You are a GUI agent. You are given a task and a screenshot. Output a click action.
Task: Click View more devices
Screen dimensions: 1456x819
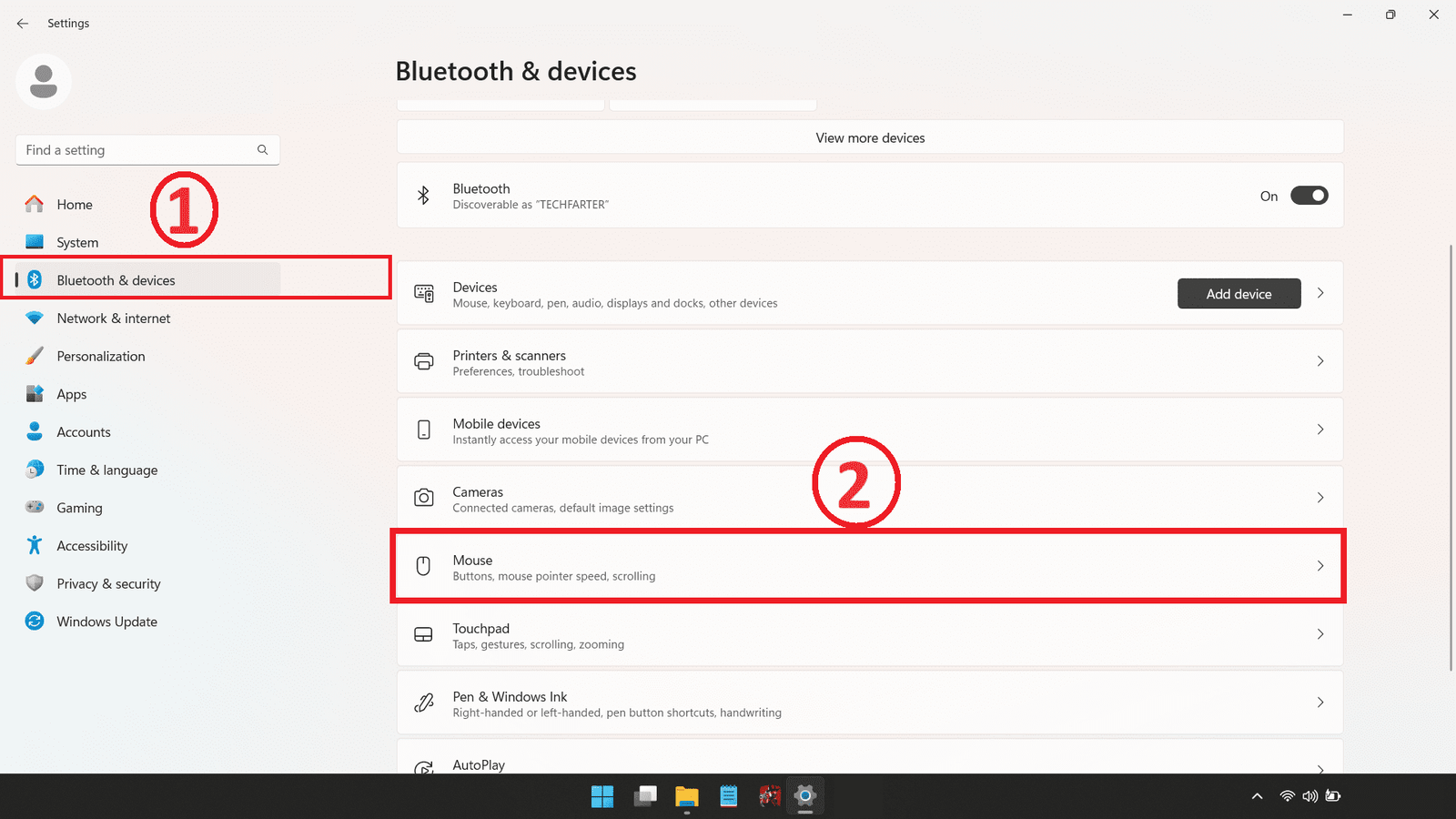(869, 138)
